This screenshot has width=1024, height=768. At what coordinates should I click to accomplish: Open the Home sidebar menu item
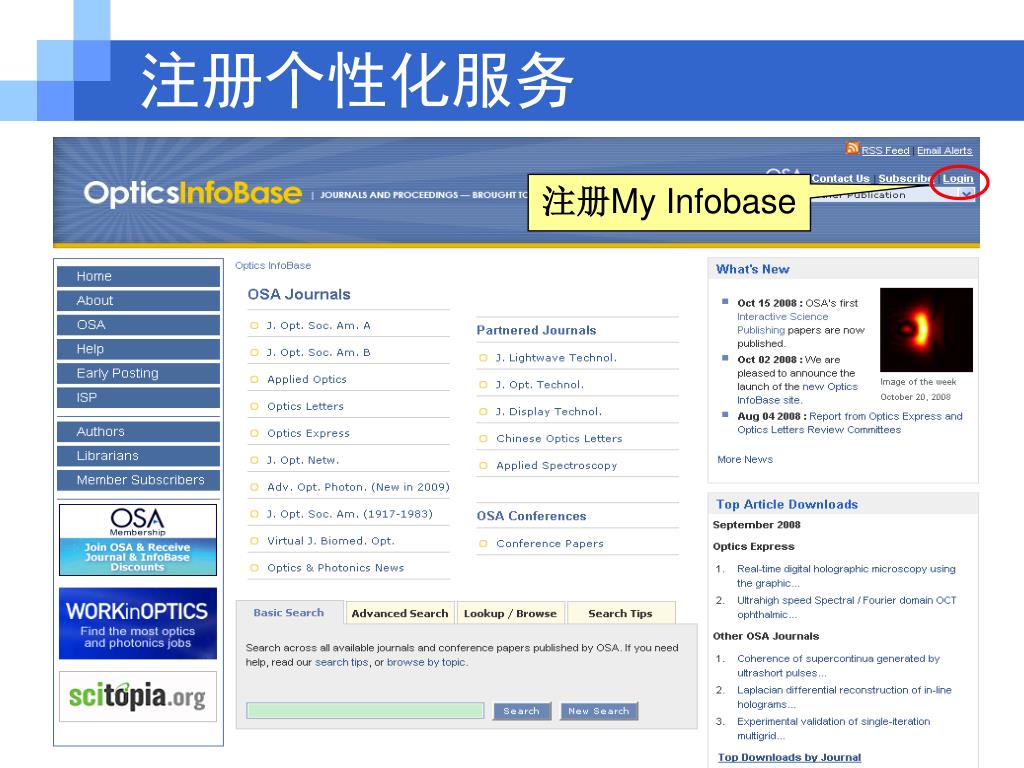(x=138, y=276)
